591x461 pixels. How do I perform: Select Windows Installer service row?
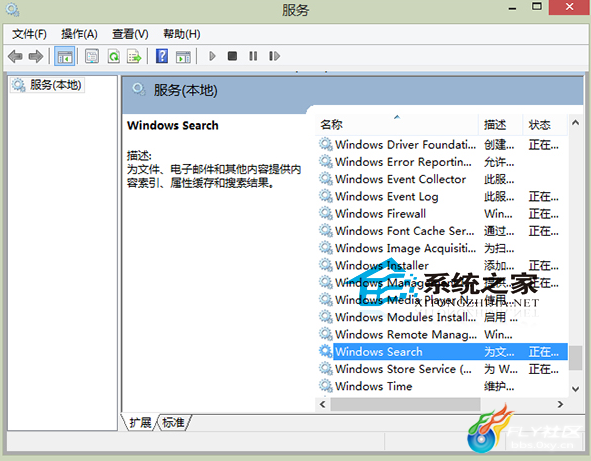(442, 266)
